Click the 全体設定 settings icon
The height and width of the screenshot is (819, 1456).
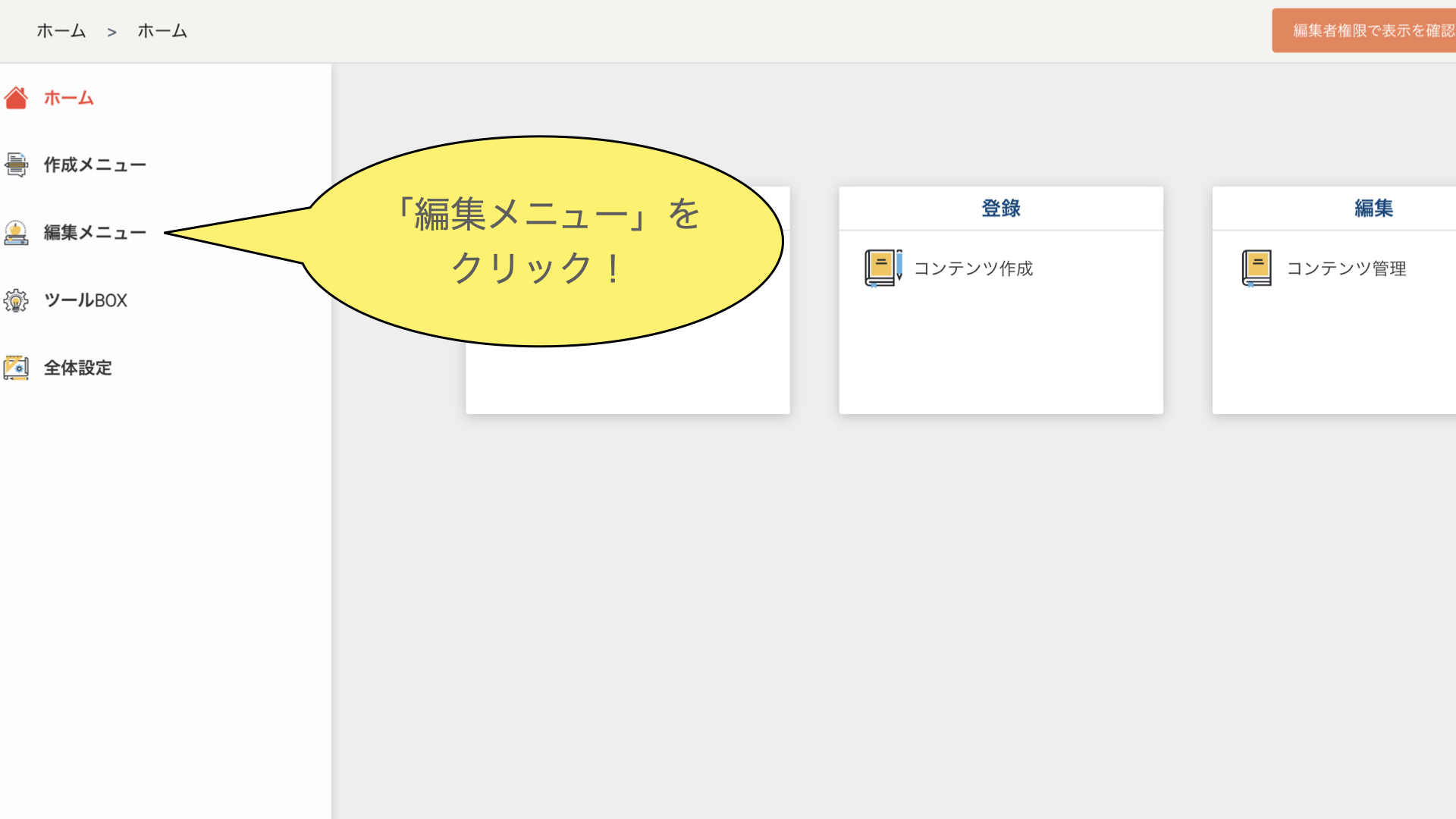coord(16,368)
